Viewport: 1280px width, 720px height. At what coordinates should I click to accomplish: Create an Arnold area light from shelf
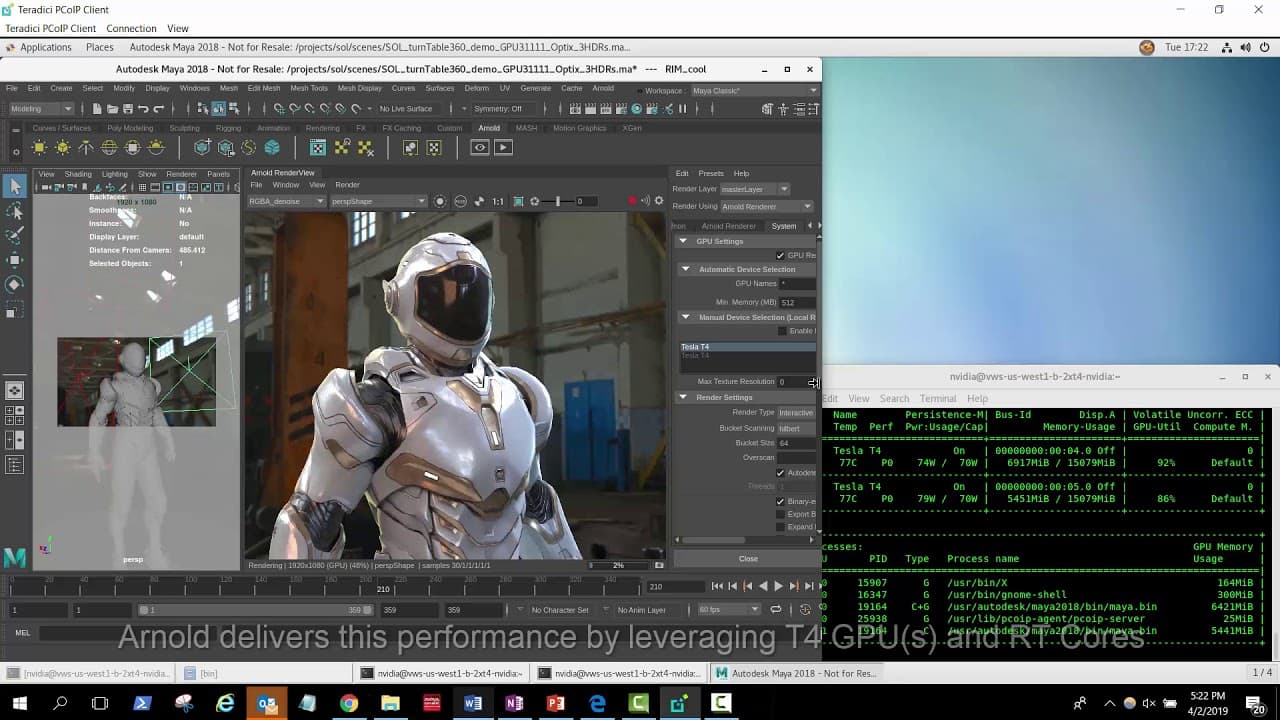tap(39, 148)
